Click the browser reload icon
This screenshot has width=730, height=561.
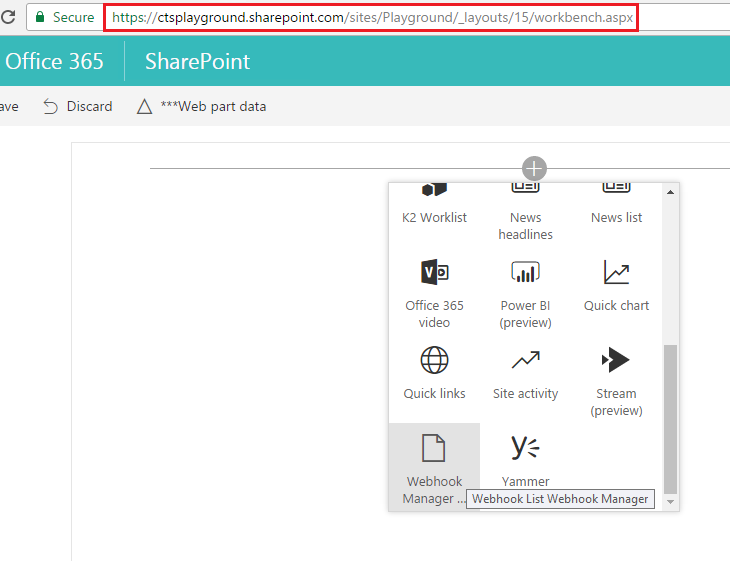click(7, 17)
